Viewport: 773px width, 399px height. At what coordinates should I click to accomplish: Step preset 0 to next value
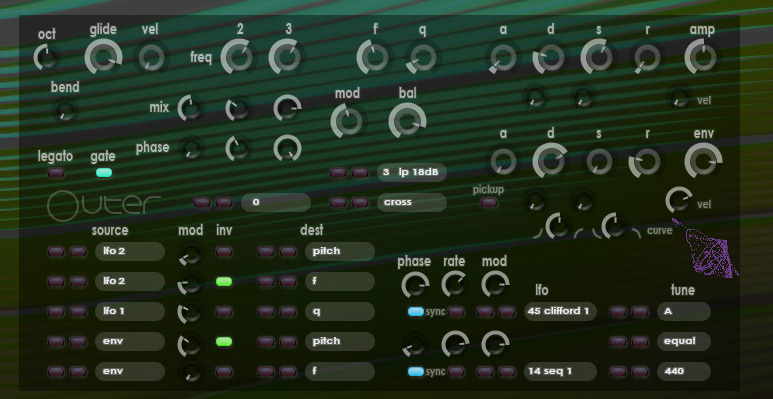coord(224,203)
